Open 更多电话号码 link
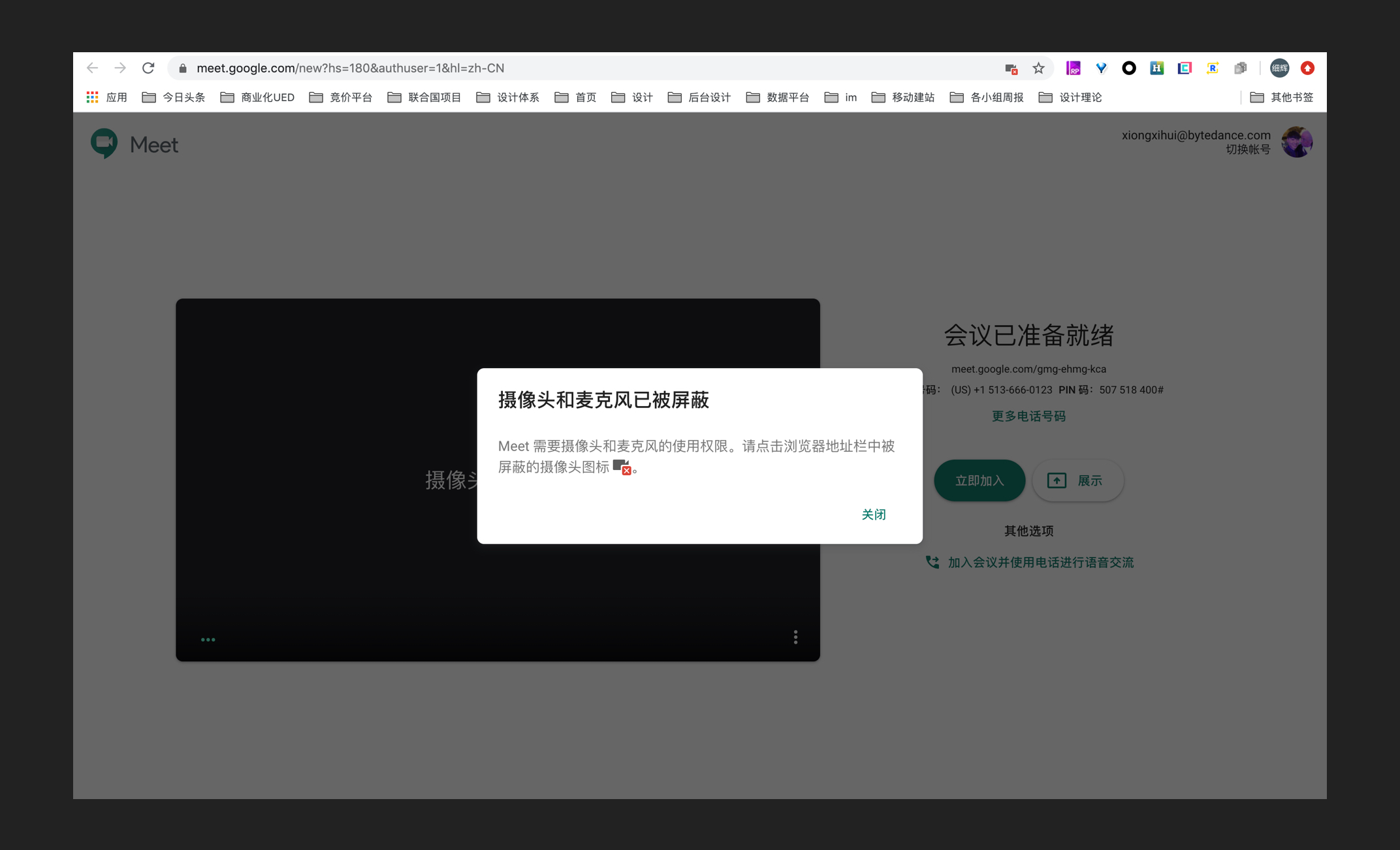The height and width of the screenshot is (850, 1400). point(1028,416)
